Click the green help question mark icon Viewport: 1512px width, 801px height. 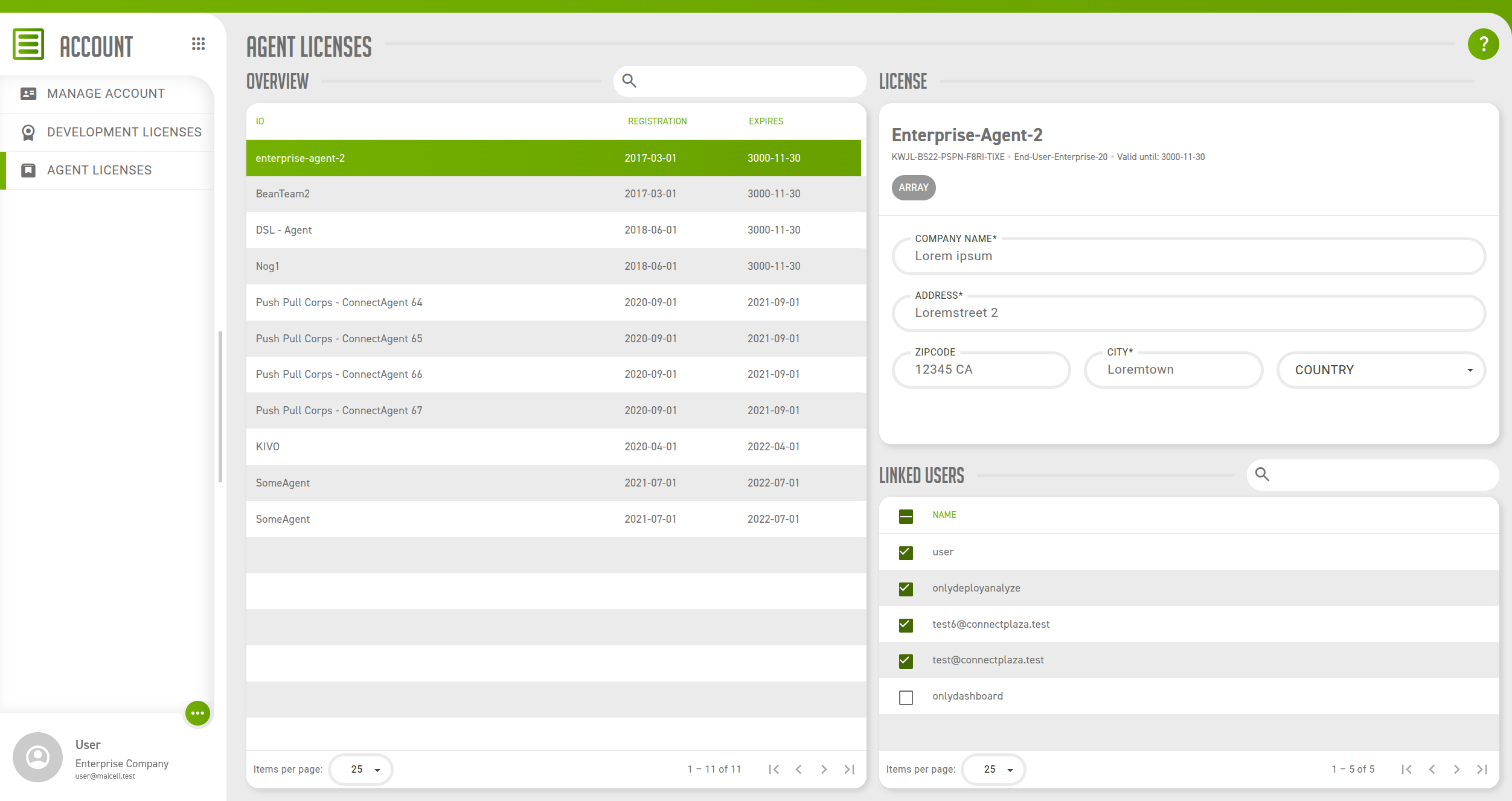pyautogui.click(x=1483, y=44)
